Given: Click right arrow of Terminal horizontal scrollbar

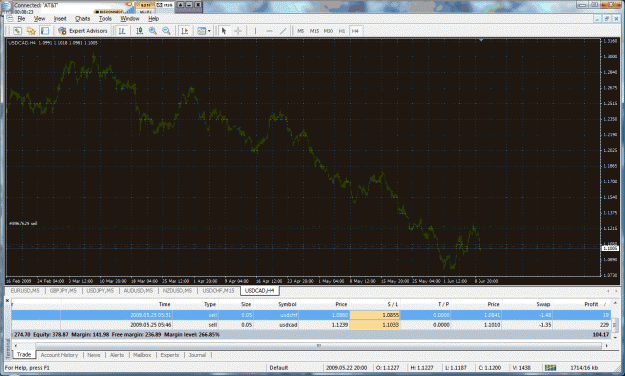Looking at the screenshot, I should coord(607,346).
